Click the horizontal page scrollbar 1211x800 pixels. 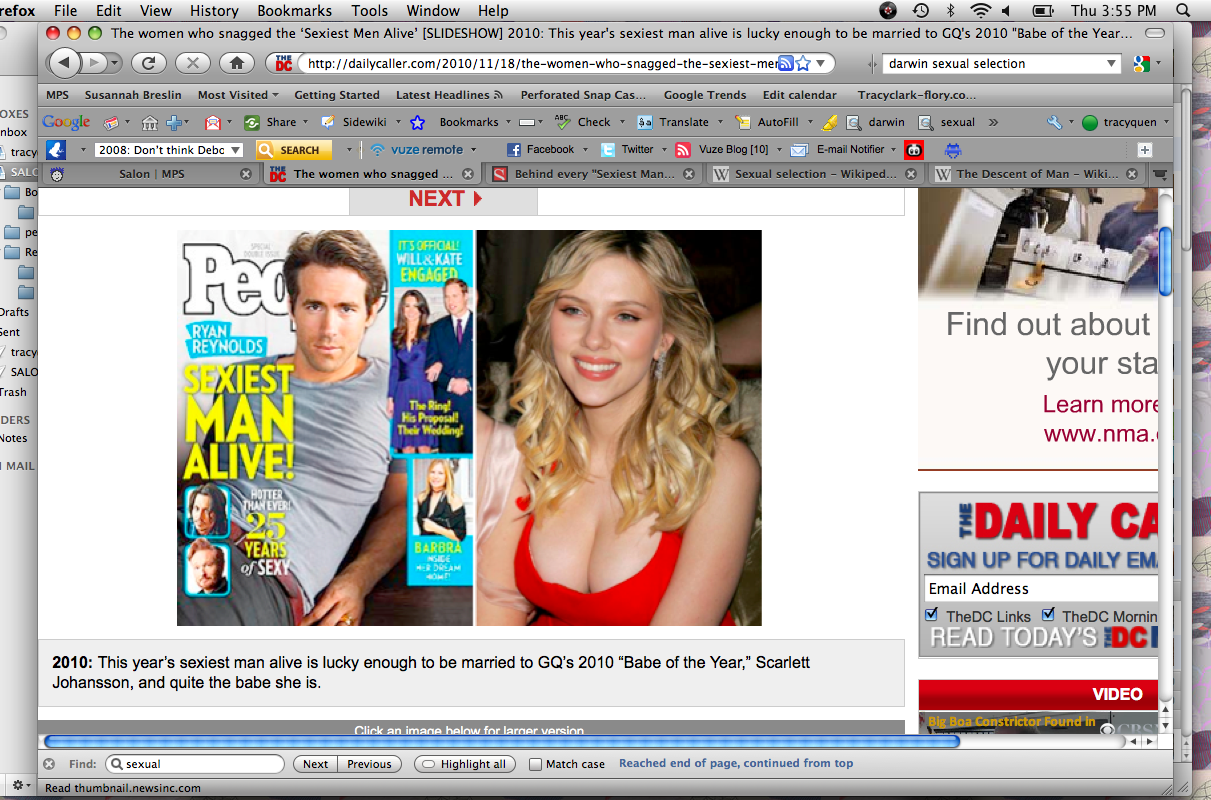(x=500, y=741)
